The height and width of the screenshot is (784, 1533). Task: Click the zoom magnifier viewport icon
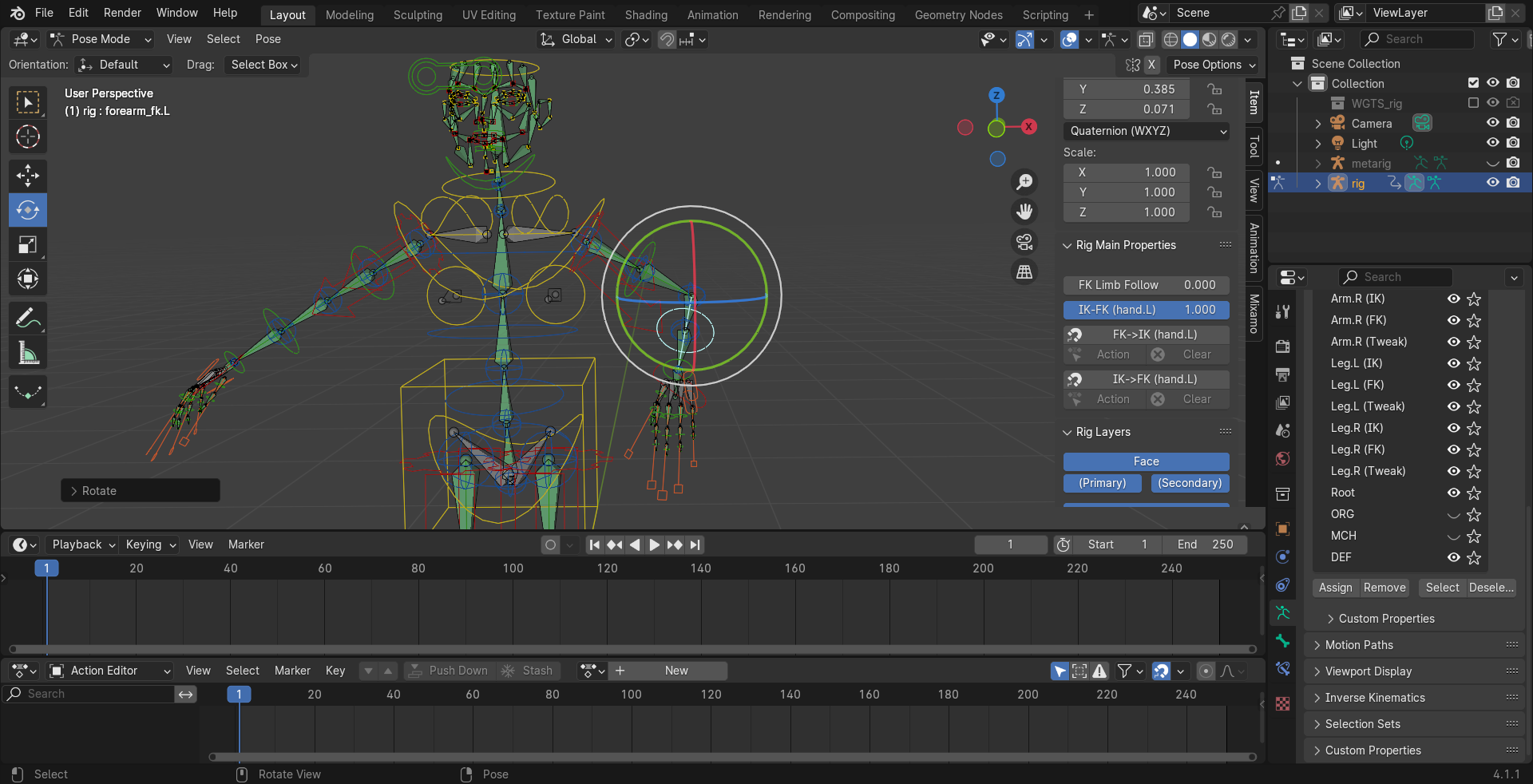pos(1024,182)
